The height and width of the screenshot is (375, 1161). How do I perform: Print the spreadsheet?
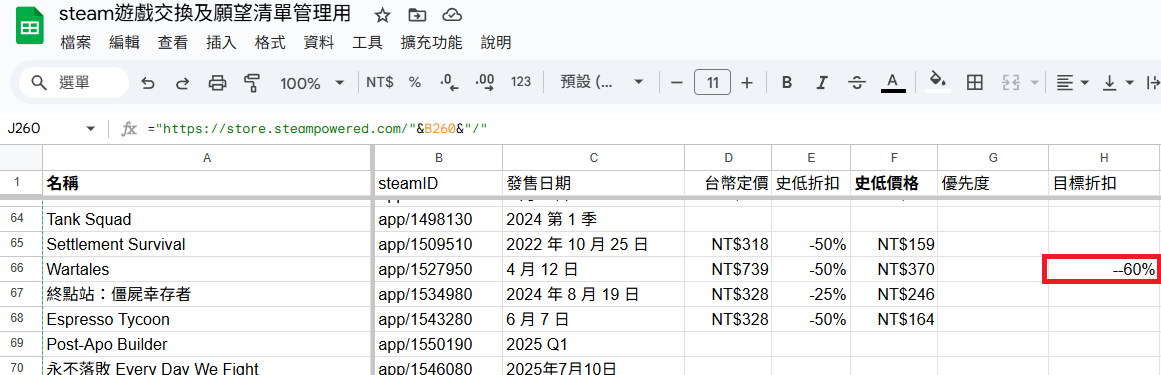tap(218, 82)
